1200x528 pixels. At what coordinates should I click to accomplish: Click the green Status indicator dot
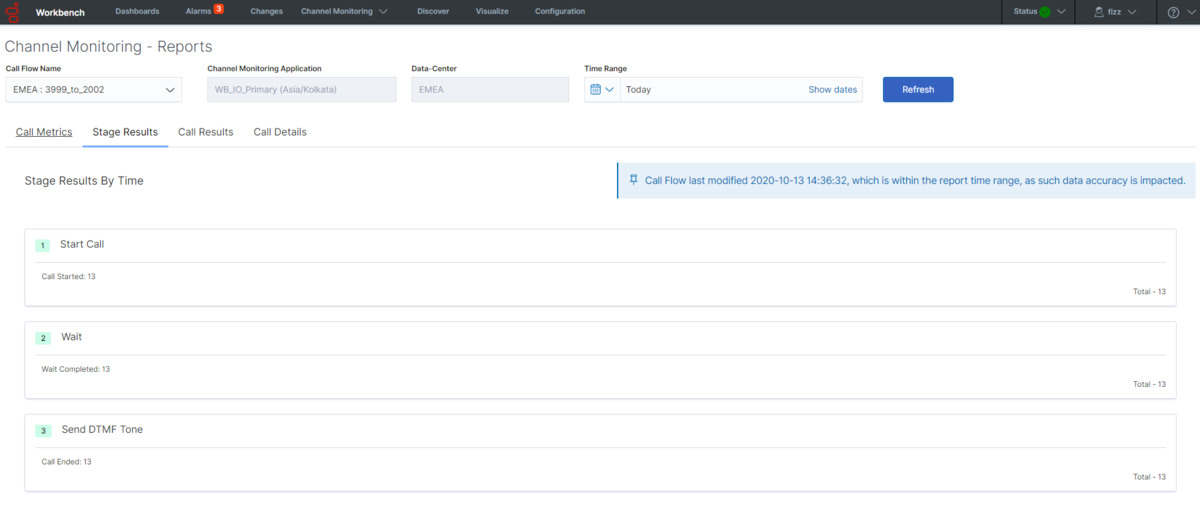(1045, 12)
